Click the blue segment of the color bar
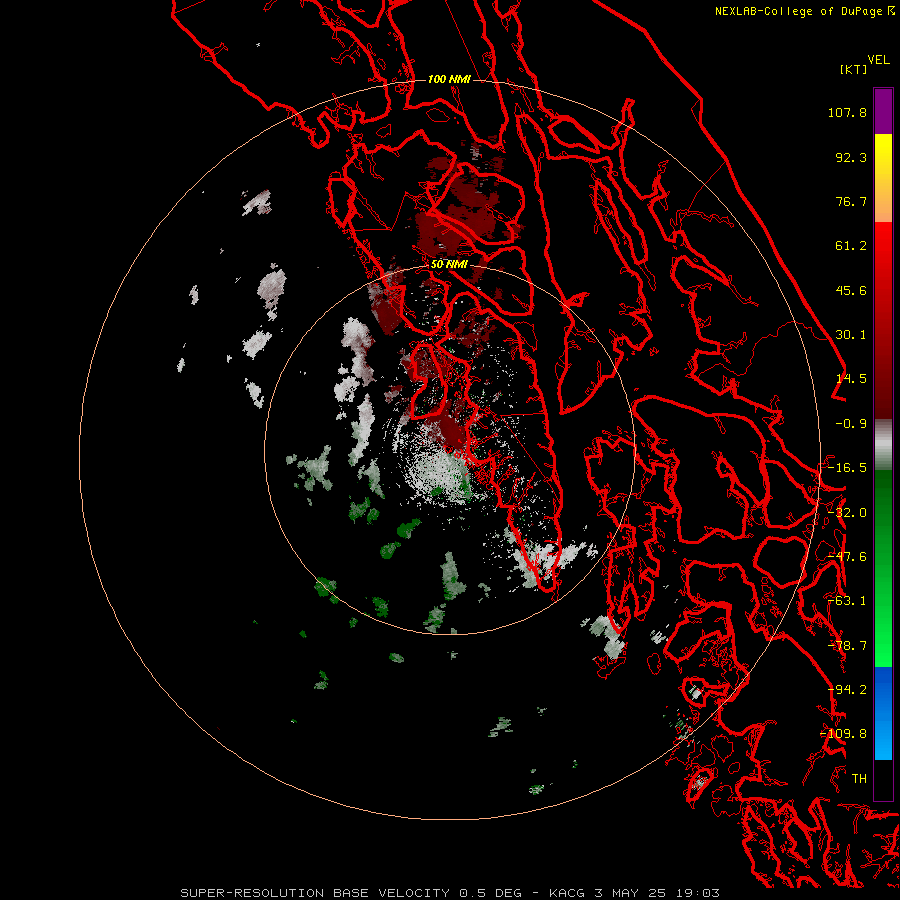The height and width of the screenshot is (900, 900). (883, 713)
